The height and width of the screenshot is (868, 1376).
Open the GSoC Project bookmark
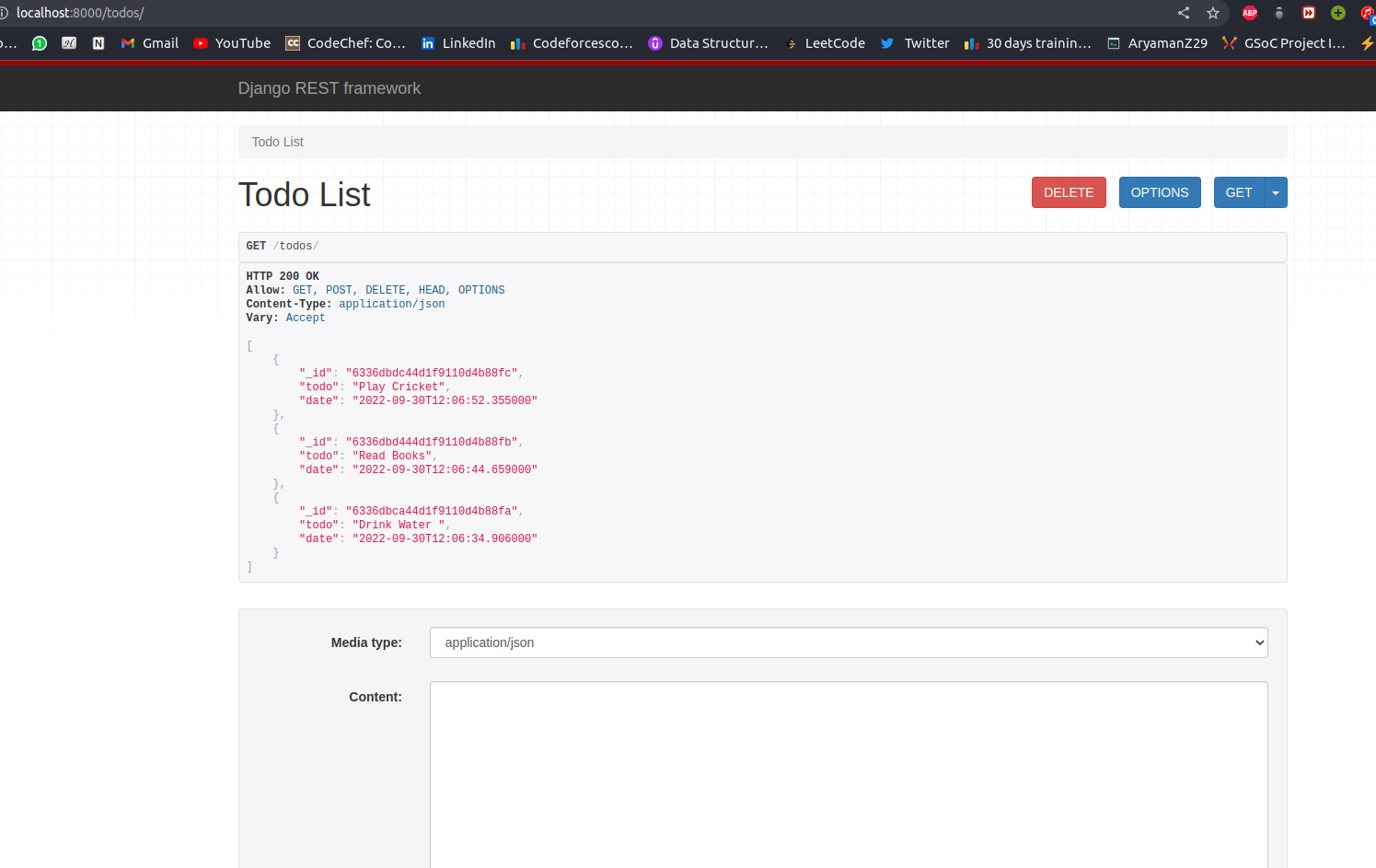click(x=1283, y=43)
